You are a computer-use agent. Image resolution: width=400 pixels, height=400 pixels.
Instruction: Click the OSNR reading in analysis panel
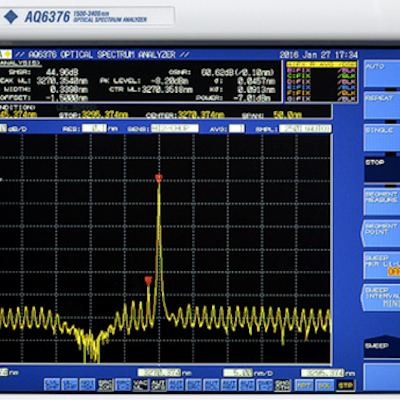237,72
